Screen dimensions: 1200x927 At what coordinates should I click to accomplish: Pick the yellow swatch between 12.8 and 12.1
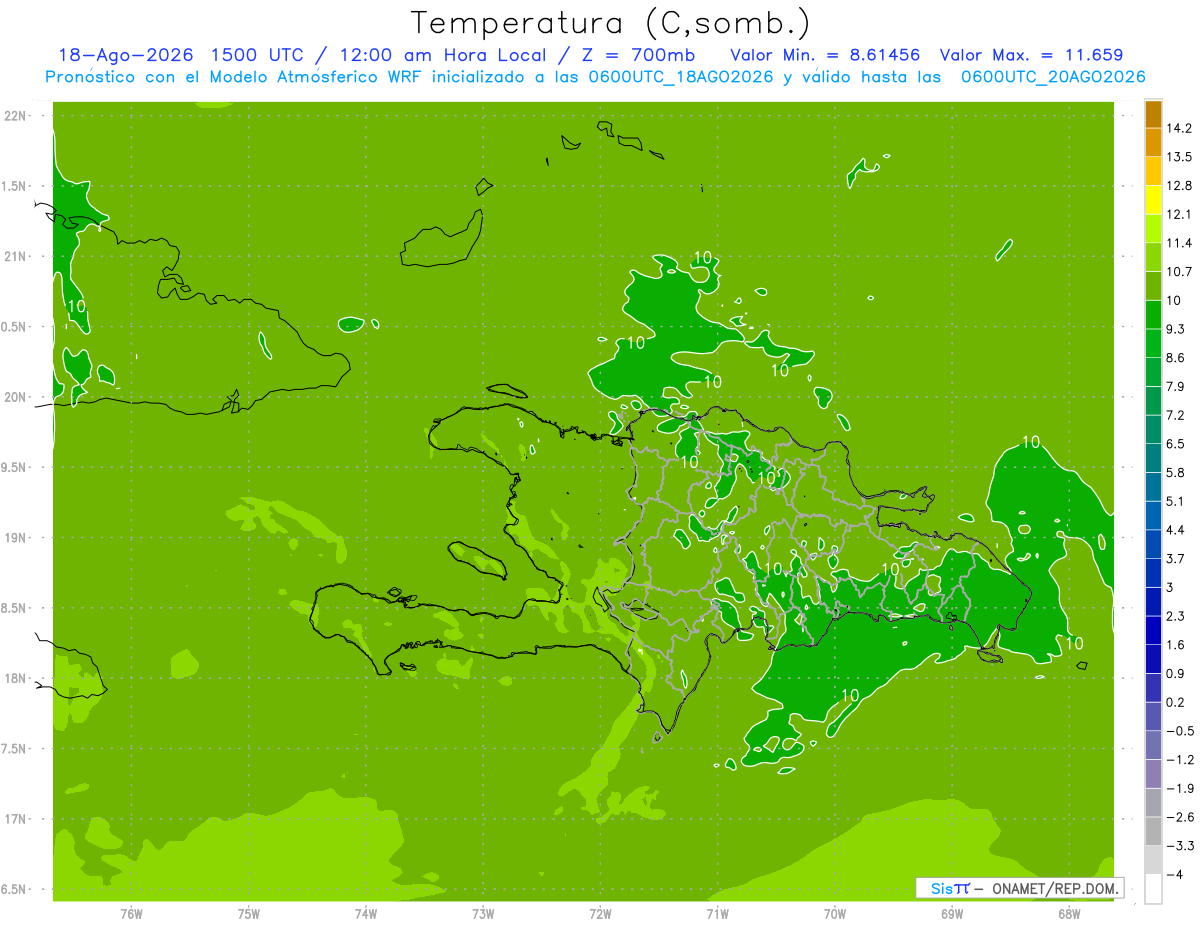pyautogui.click(x=1153, y=200)
